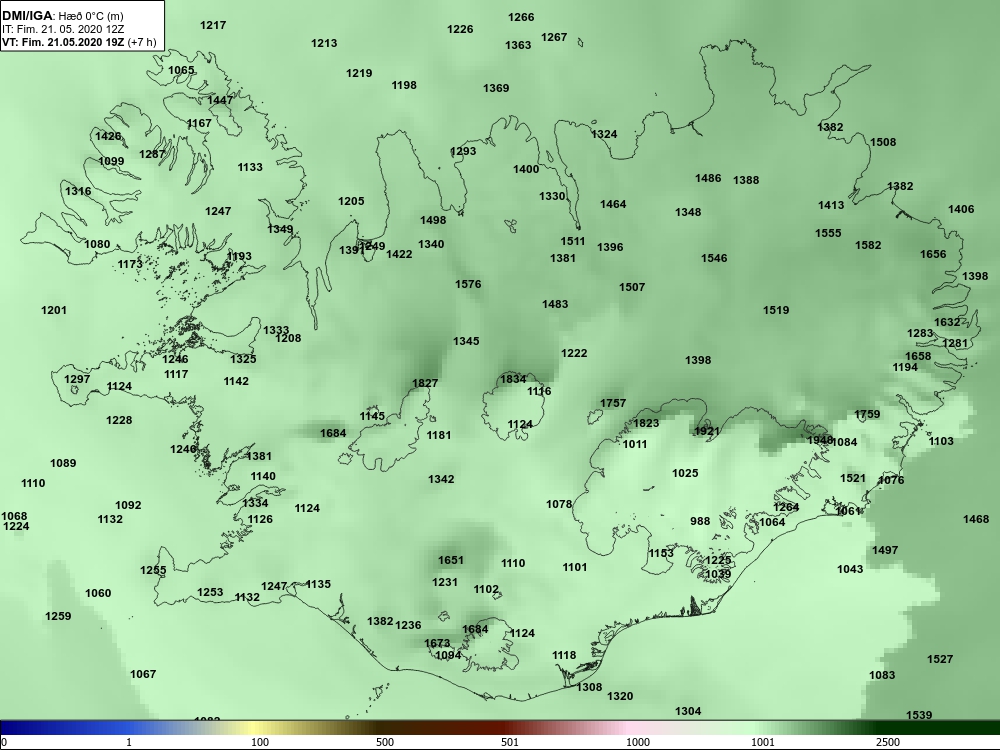The height and width of the screenshot is (750, 1000).
Task: Select the value 1067
Action: coord(143,674)
